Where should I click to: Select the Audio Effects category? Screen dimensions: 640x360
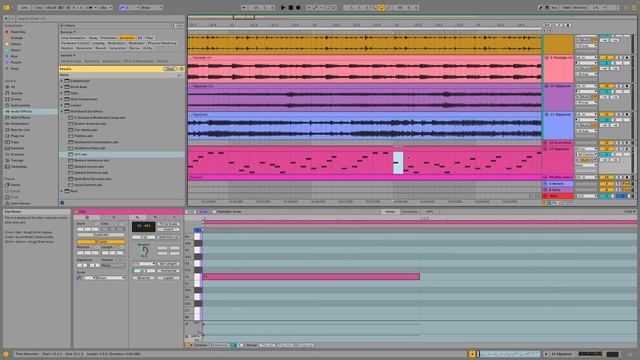21,111
